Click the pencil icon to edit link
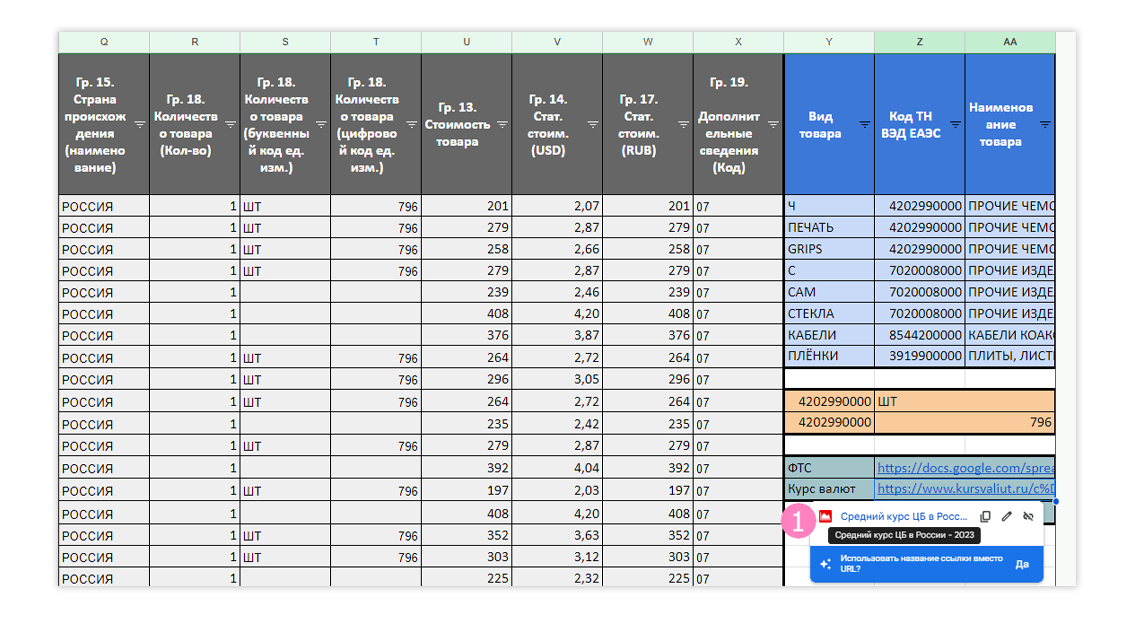The height and width of the screenshot is (618, 1134). 1007,516
